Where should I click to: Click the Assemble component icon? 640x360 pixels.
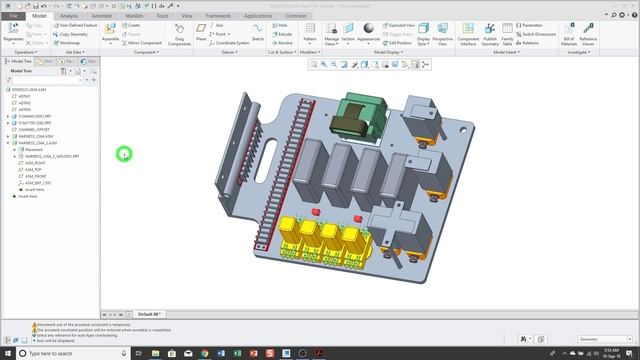point(110,29)
